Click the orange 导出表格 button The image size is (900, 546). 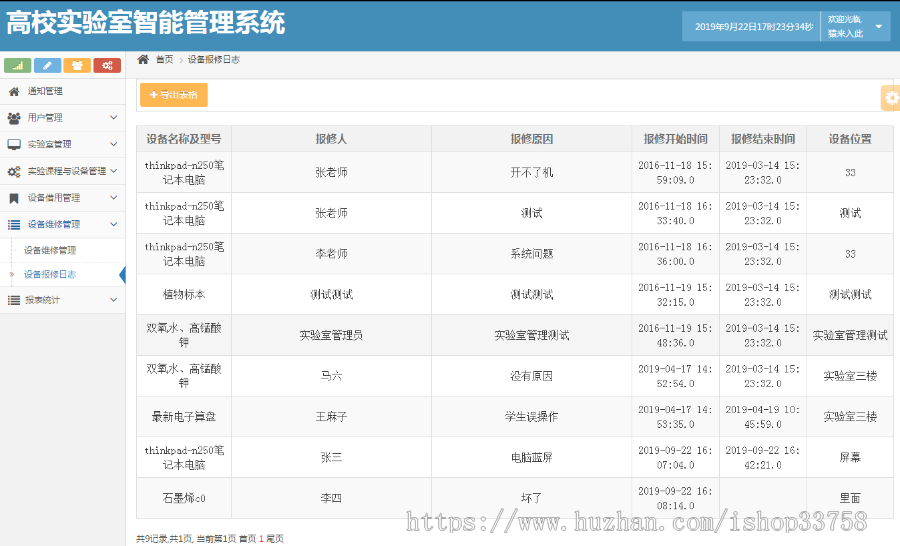coord(174,95)
